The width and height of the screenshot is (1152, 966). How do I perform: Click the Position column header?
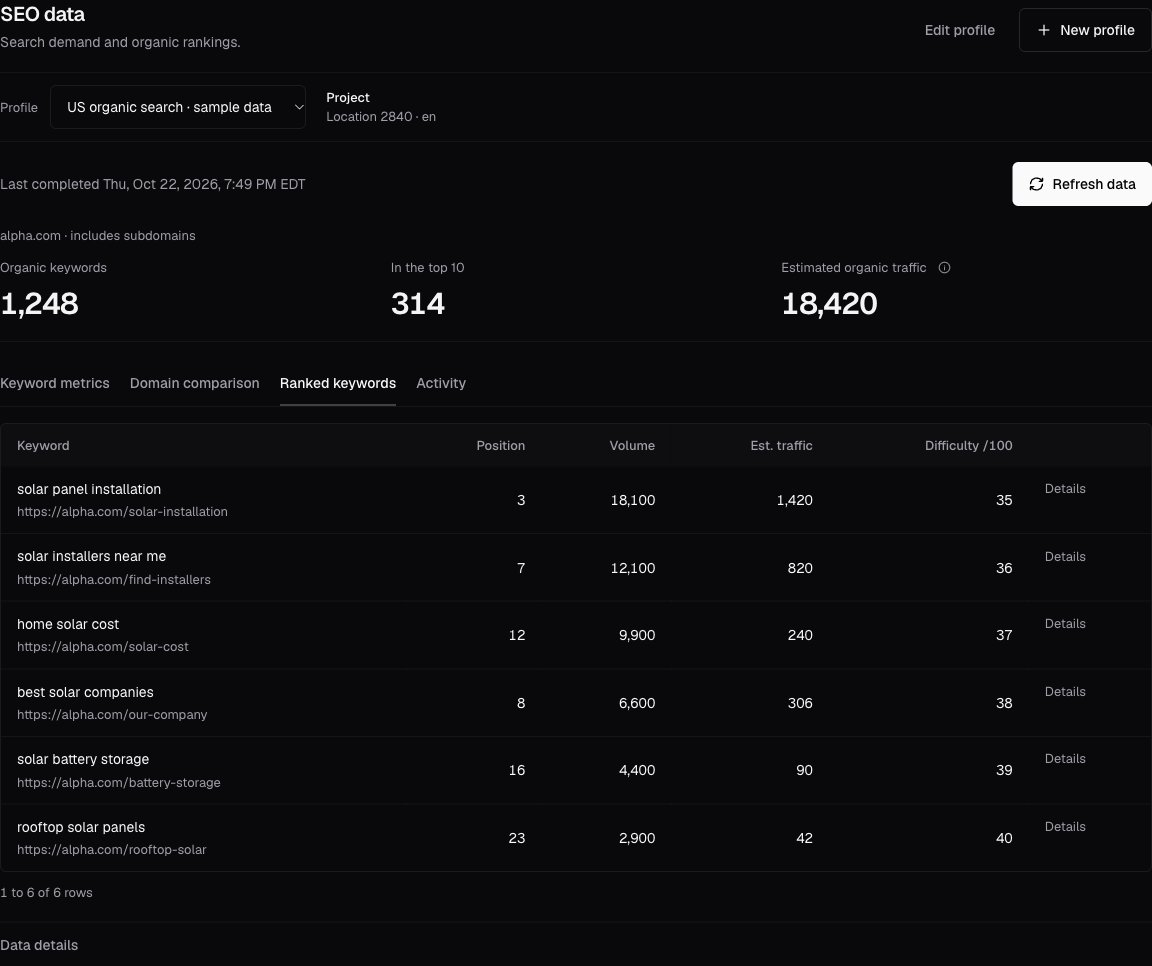[500, 446]
